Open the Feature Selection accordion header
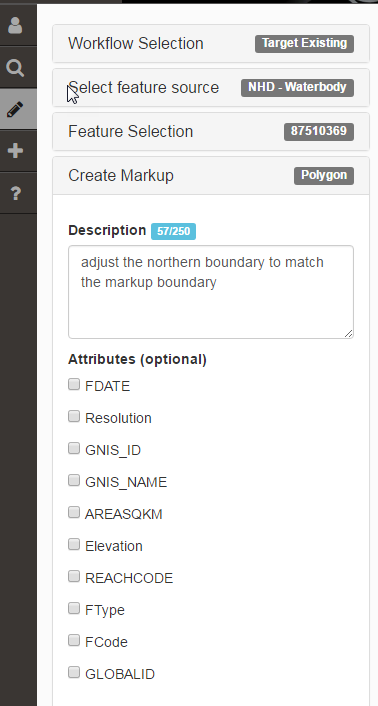This screenshot has width=378, height=706. point(211,131)
